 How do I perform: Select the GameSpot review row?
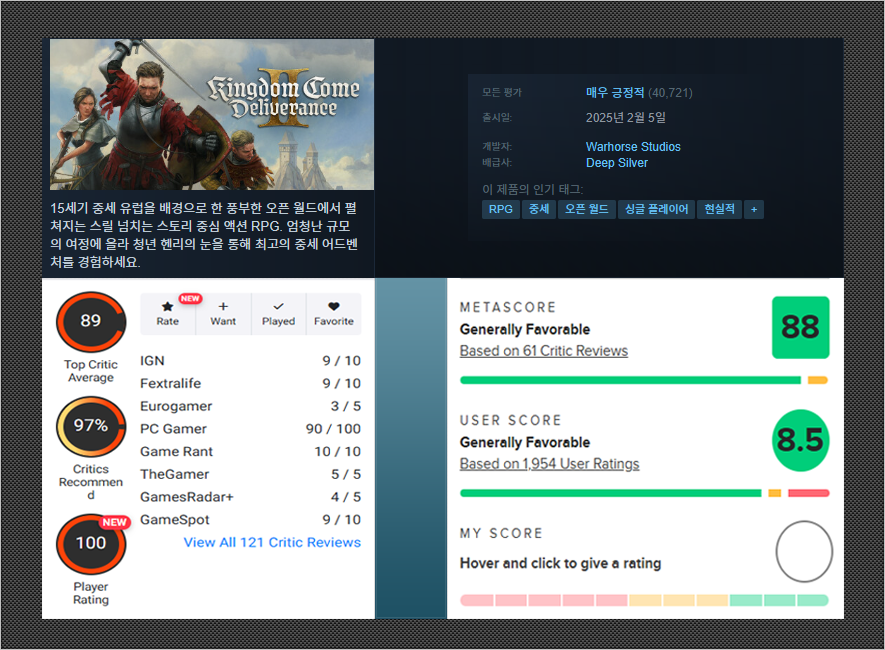tap(251, 520)
